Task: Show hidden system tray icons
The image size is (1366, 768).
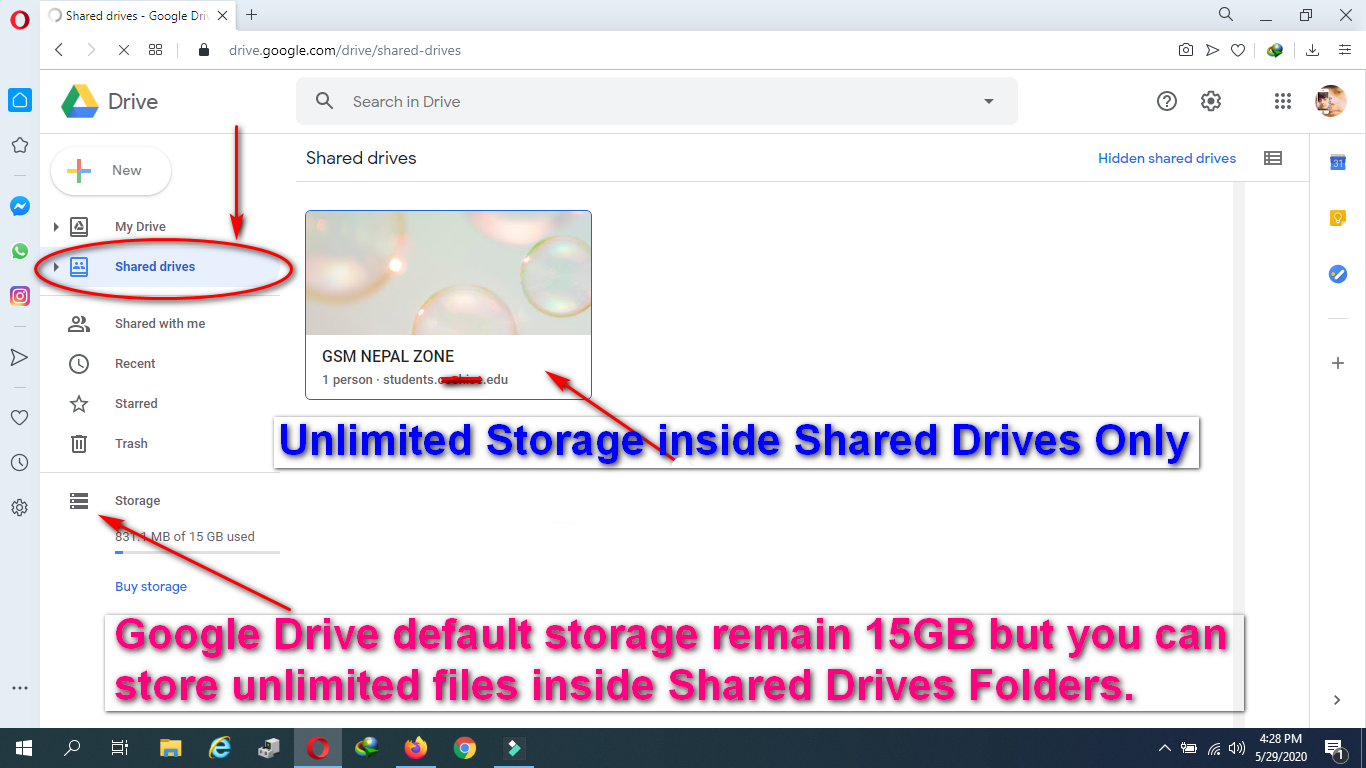Action: (x=1164, y=747)
